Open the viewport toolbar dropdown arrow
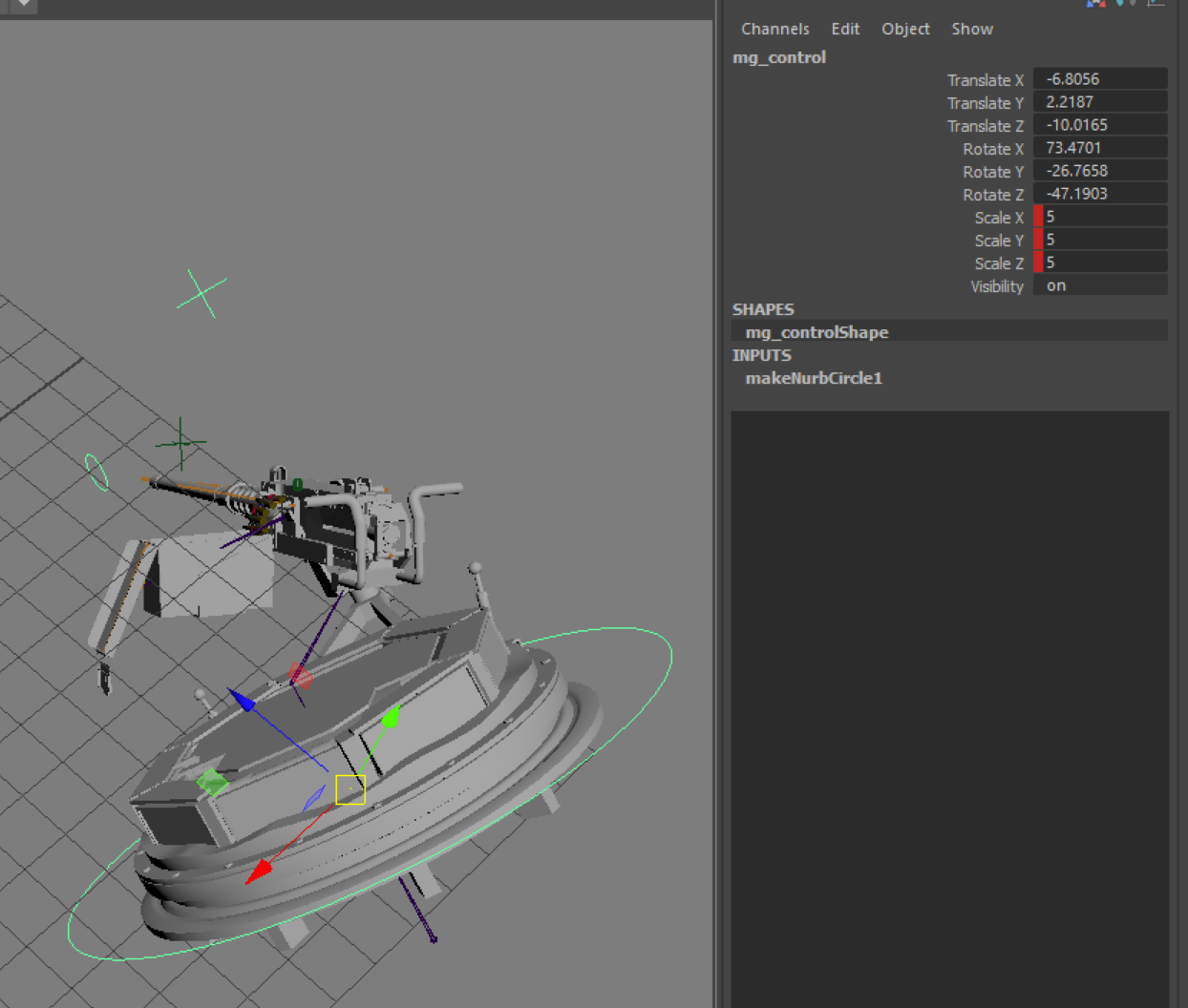1188x1008 pixels. 24,5
